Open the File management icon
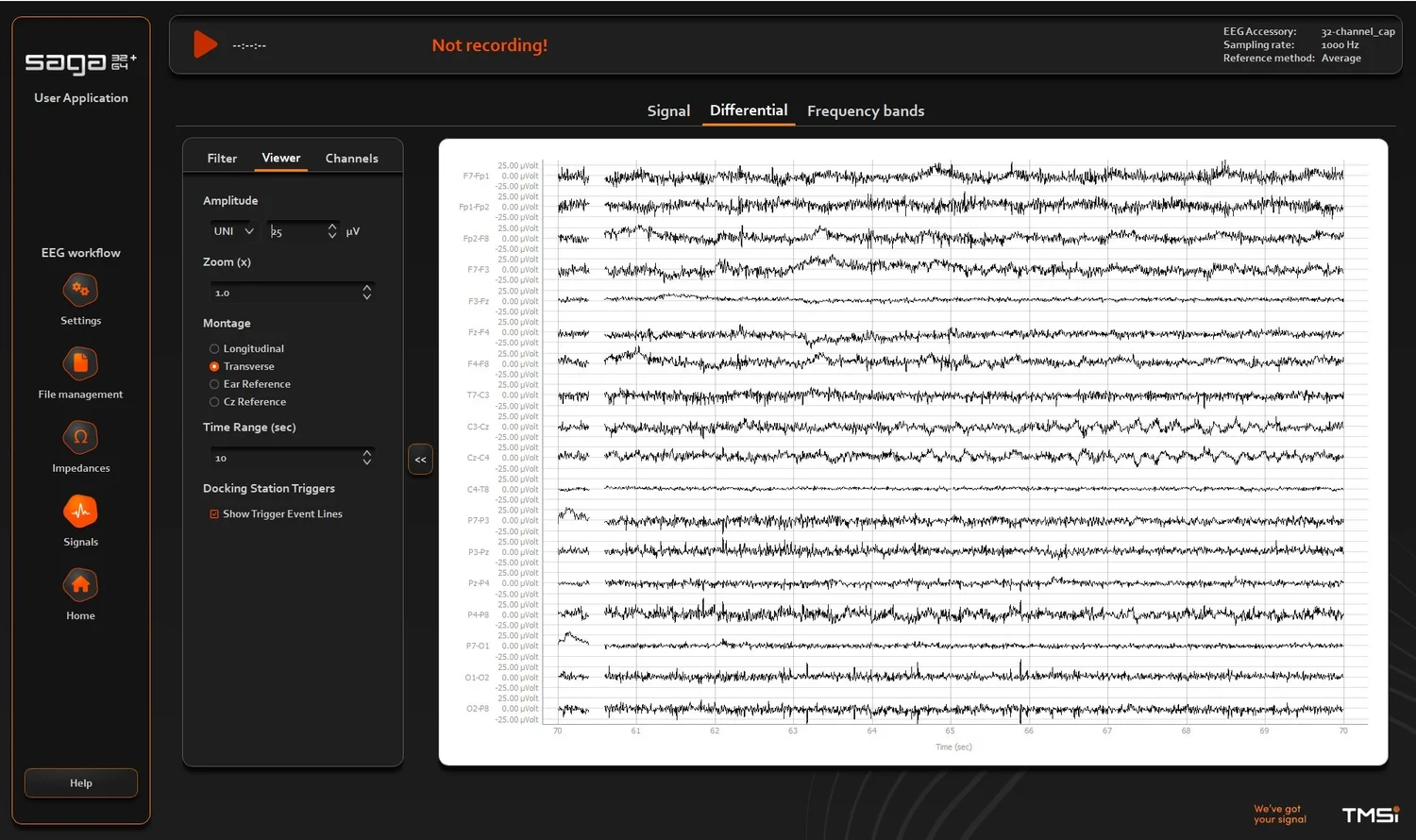This screenshot has width=1416, height=840. tap(80, 363)
